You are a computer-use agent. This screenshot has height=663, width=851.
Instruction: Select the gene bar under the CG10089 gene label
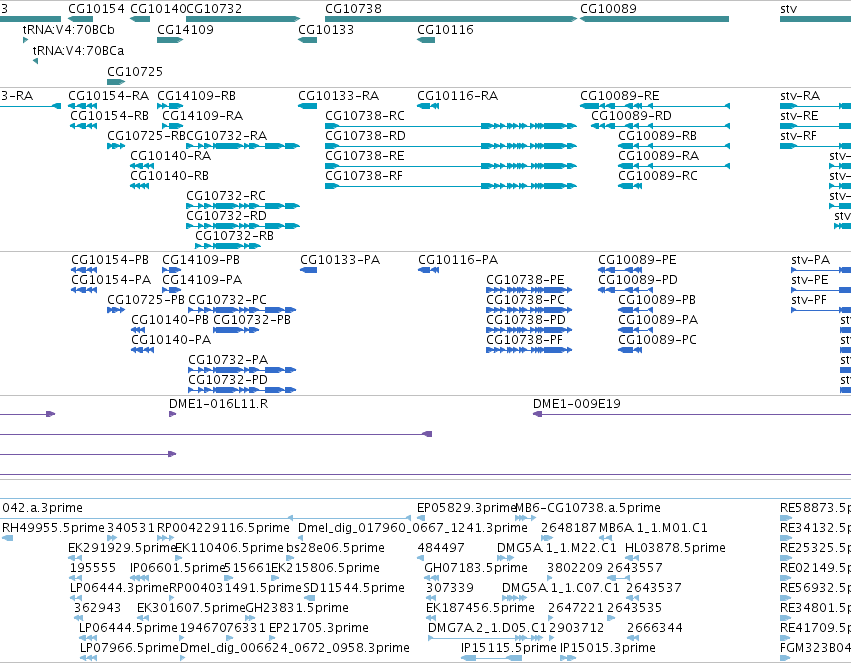coord(654,19)
